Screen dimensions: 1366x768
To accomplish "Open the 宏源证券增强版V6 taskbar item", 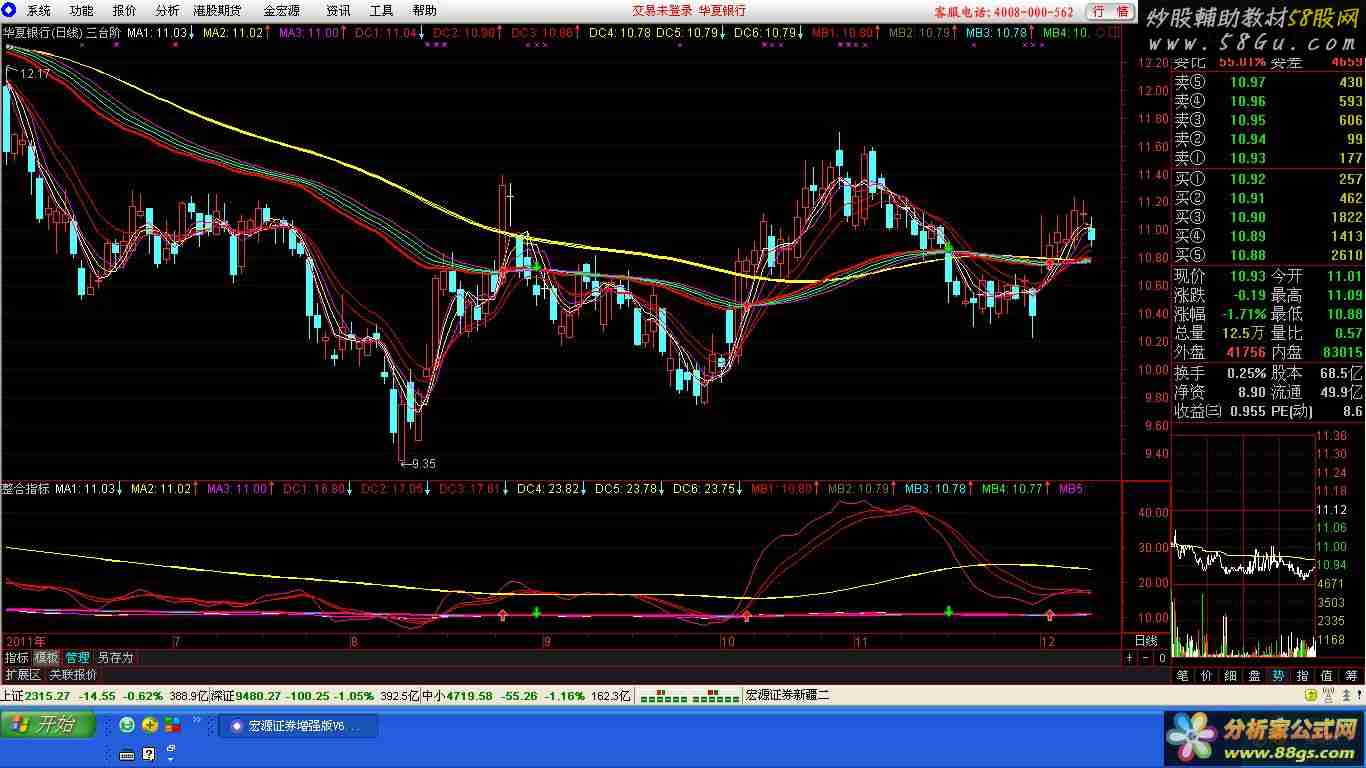I will click(298, 726).
